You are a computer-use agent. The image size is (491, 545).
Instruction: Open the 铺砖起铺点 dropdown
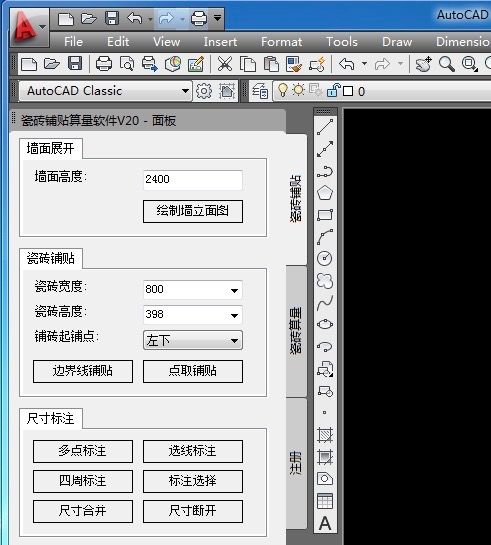pos(193,340)
